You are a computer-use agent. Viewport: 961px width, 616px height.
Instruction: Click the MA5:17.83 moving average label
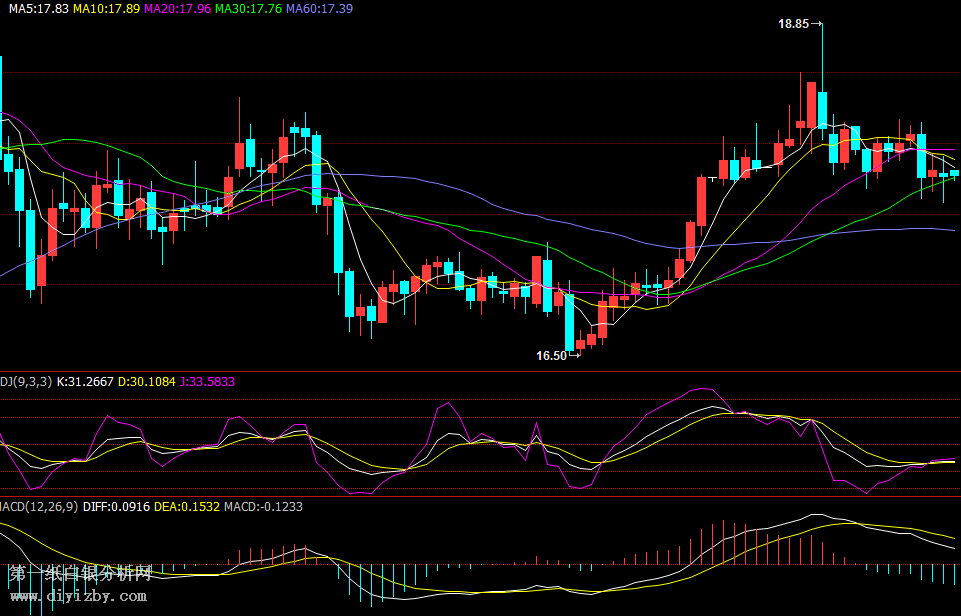coord(40,8)
